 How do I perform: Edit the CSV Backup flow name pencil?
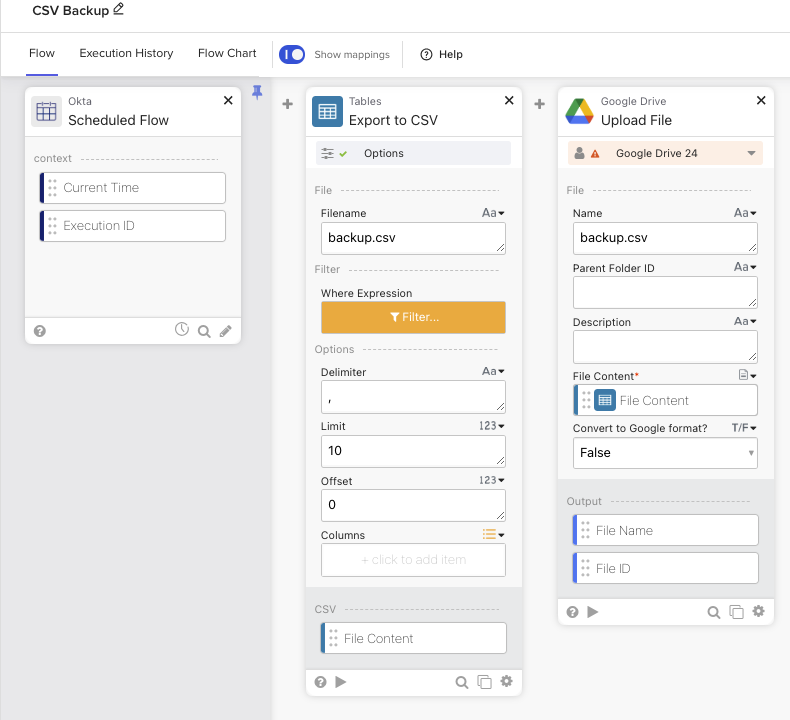[x=118, y=9]
